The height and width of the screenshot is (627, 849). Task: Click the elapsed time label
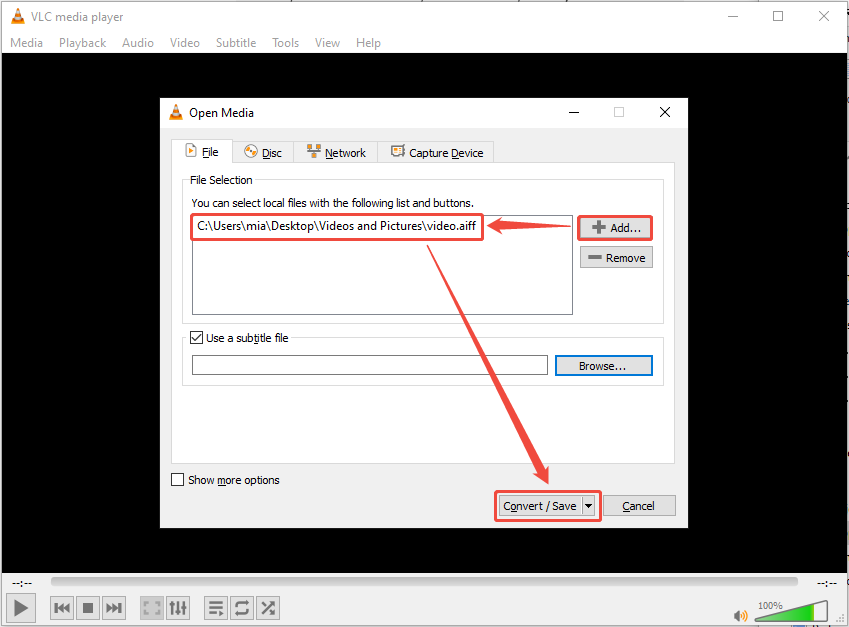pos(22,583)
